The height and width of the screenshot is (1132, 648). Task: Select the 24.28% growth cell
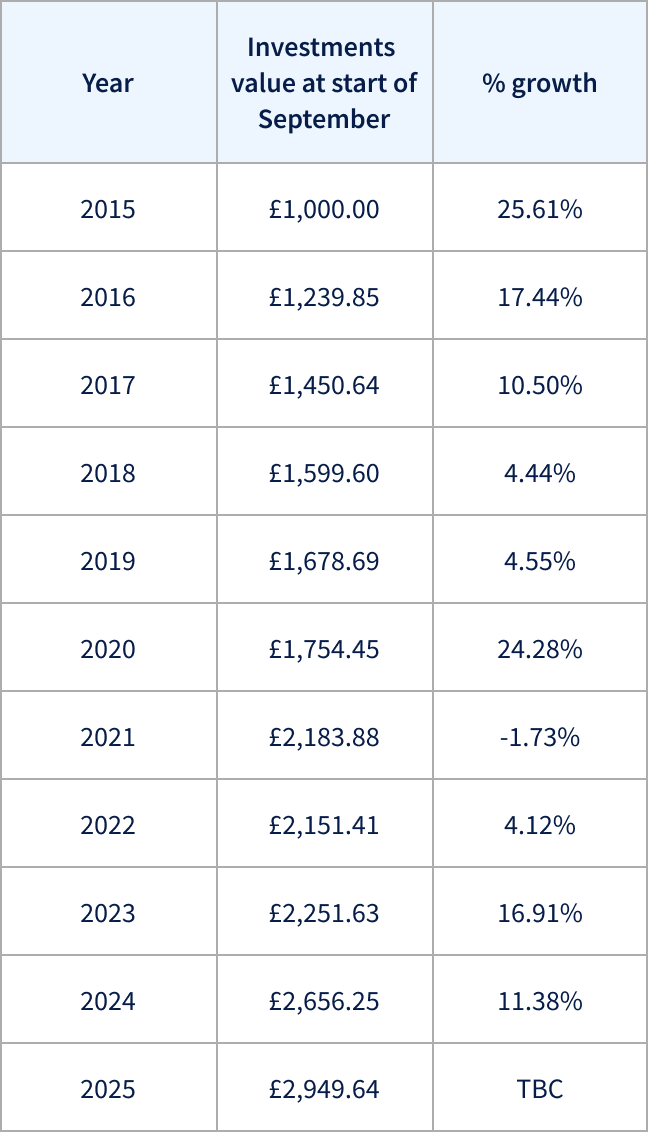[x=540, y=650]
